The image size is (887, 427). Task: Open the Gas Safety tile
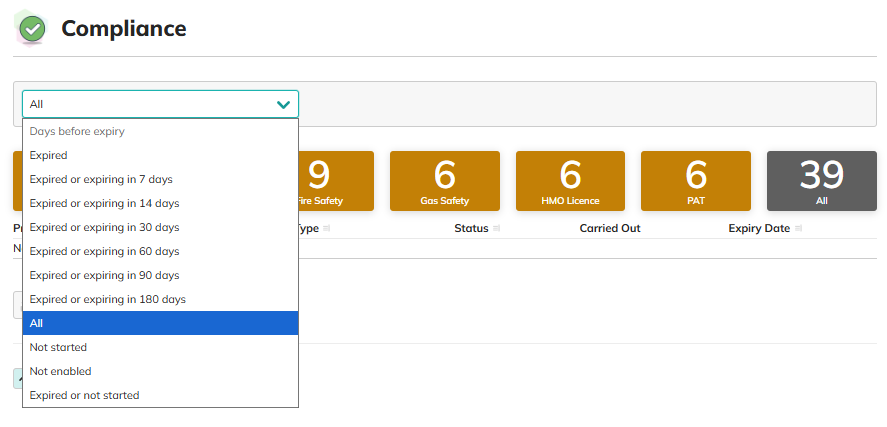[444, 181]
